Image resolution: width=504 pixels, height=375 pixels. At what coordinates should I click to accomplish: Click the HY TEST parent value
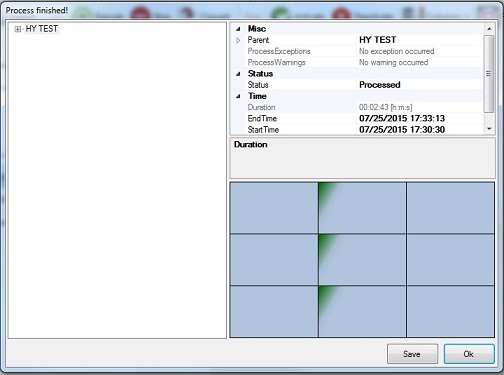pos(377,40)
